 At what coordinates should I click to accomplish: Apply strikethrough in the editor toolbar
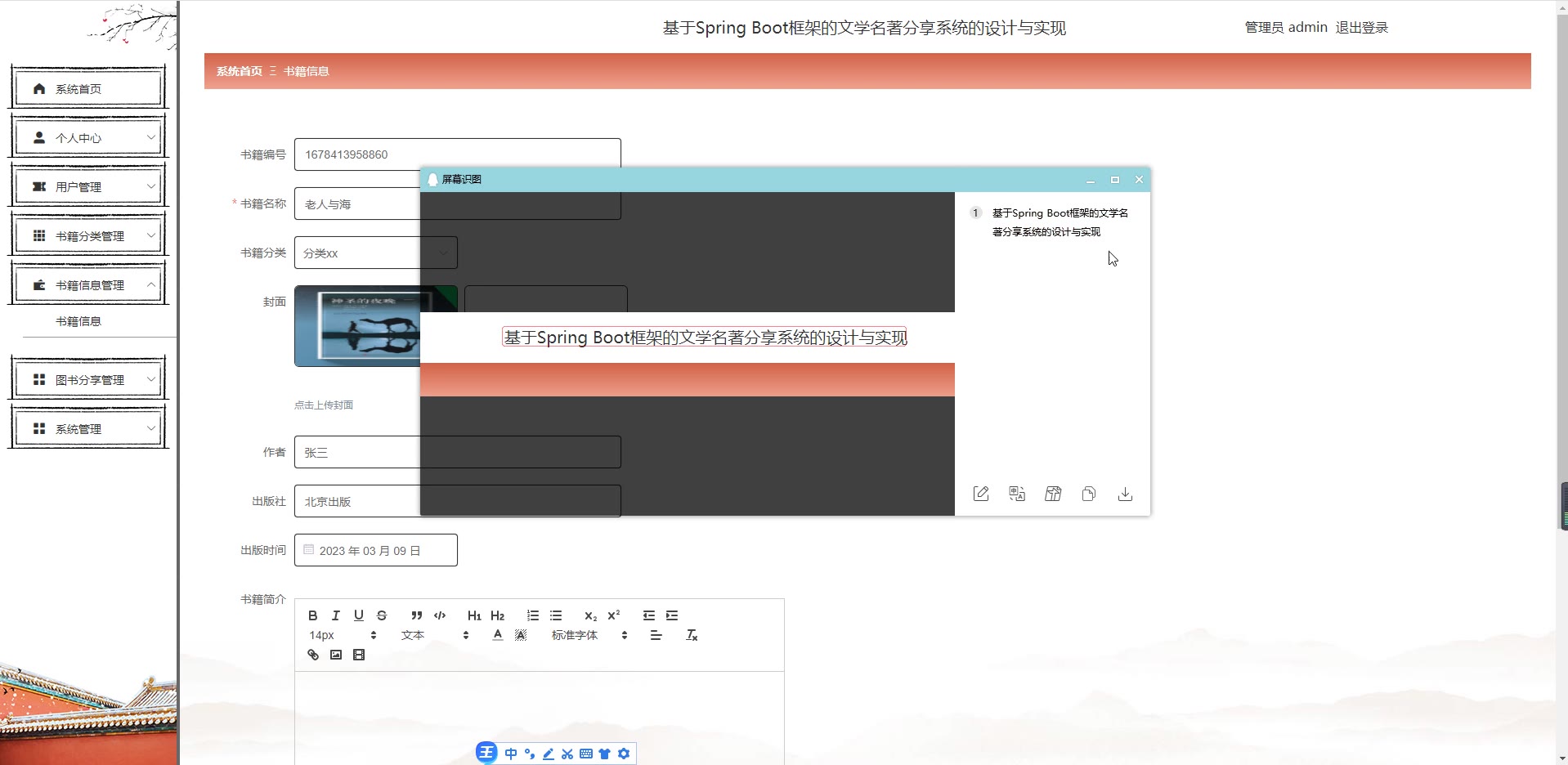coord(382,615)
